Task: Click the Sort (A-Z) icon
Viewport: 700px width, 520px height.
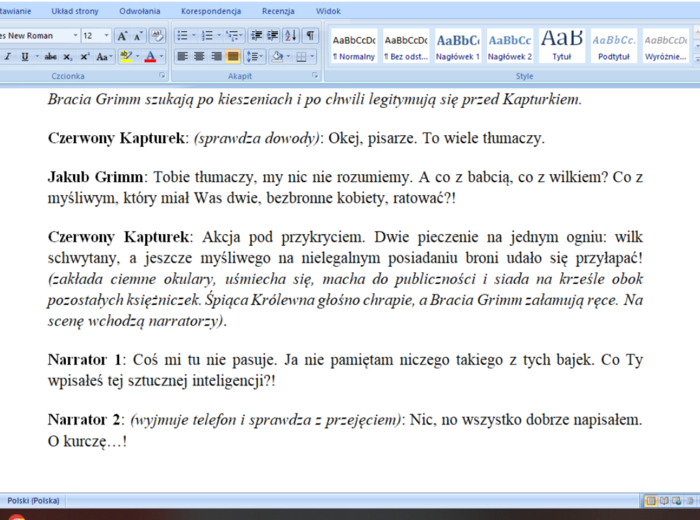Action: (289, 36)
